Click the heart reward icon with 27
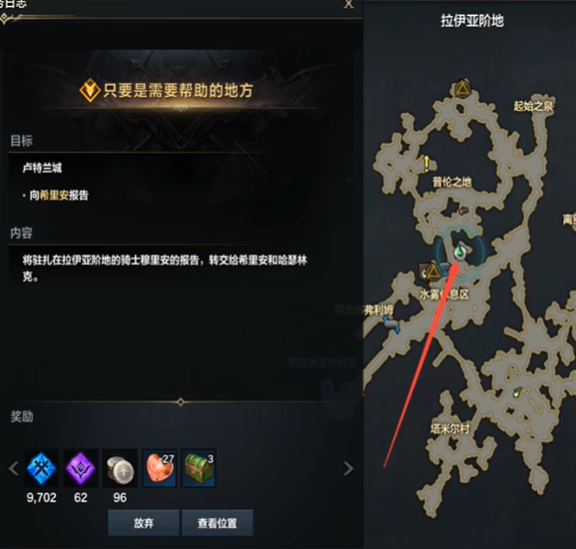The height and width of the screenshot is (549, 576). (159, 468)
